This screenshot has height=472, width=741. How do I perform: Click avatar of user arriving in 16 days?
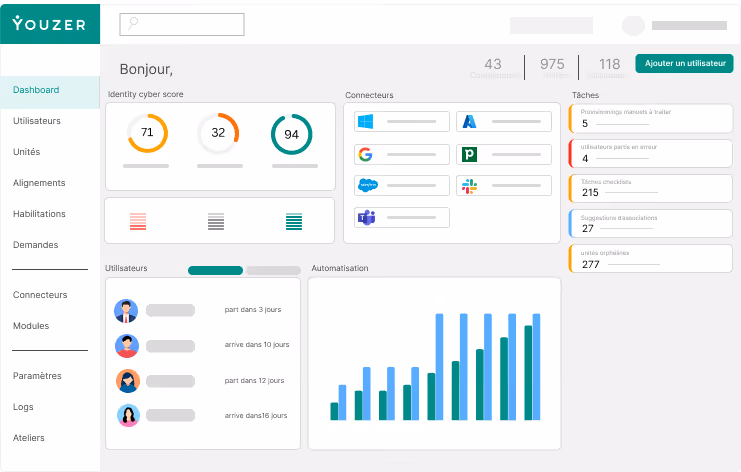pyautogui.click(x=128, y=415)
